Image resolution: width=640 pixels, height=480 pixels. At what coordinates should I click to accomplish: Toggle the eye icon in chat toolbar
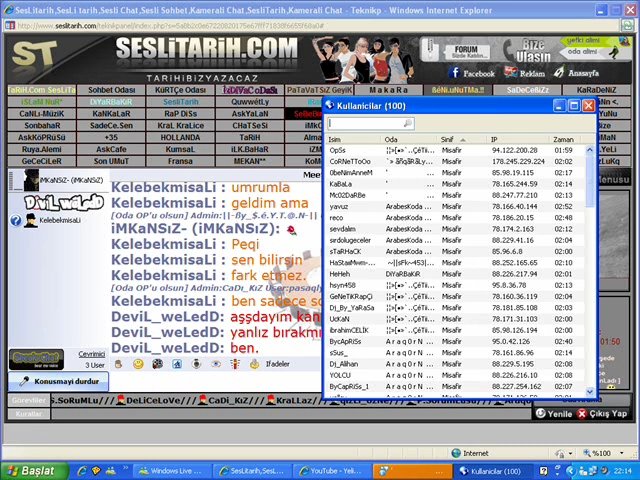(216, 364)
